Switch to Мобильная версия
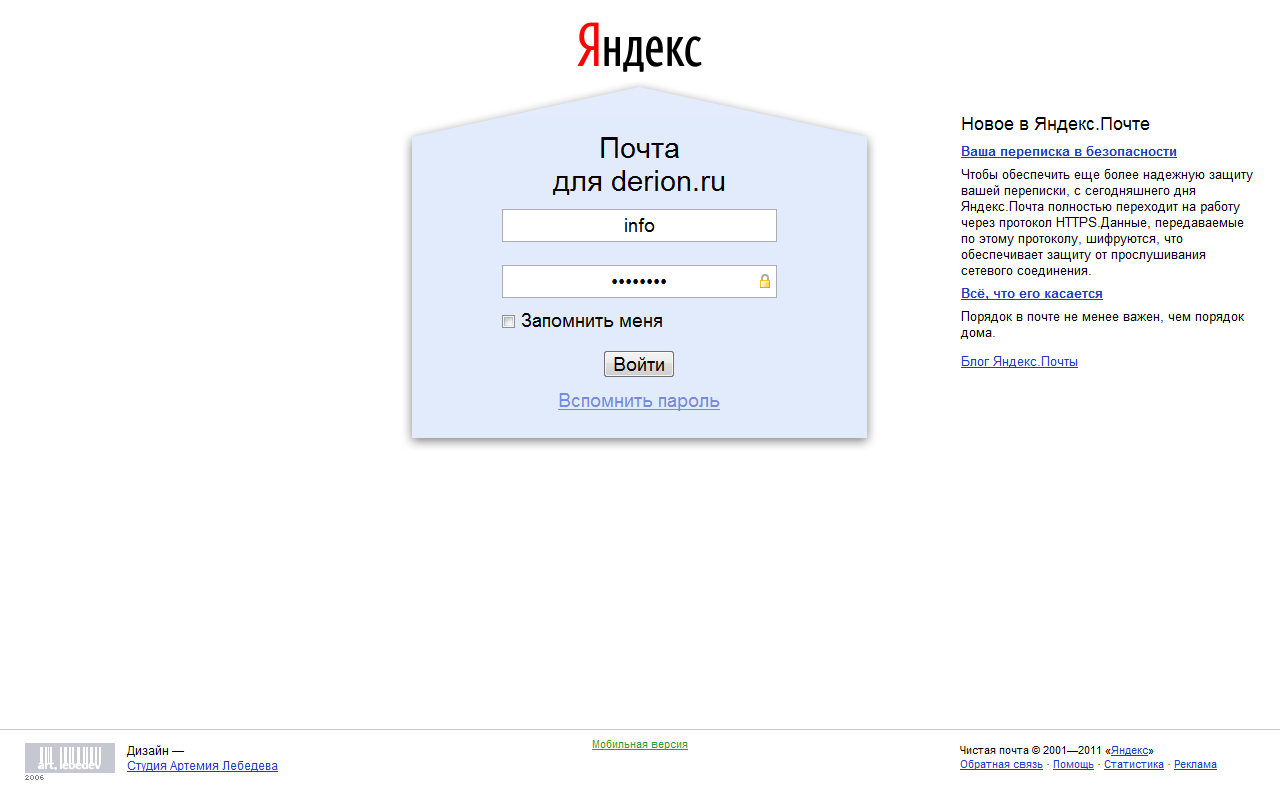Image resolution: width=1280 pixels, height=800 pixels. coord(639,744)
